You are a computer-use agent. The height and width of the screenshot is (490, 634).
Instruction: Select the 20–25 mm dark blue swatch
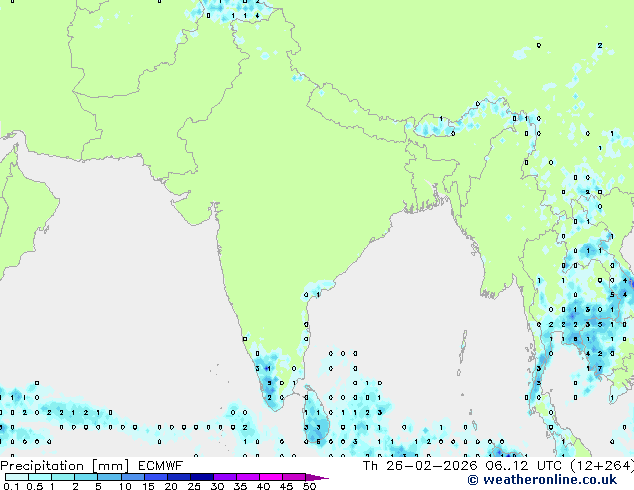click(178, 477)
